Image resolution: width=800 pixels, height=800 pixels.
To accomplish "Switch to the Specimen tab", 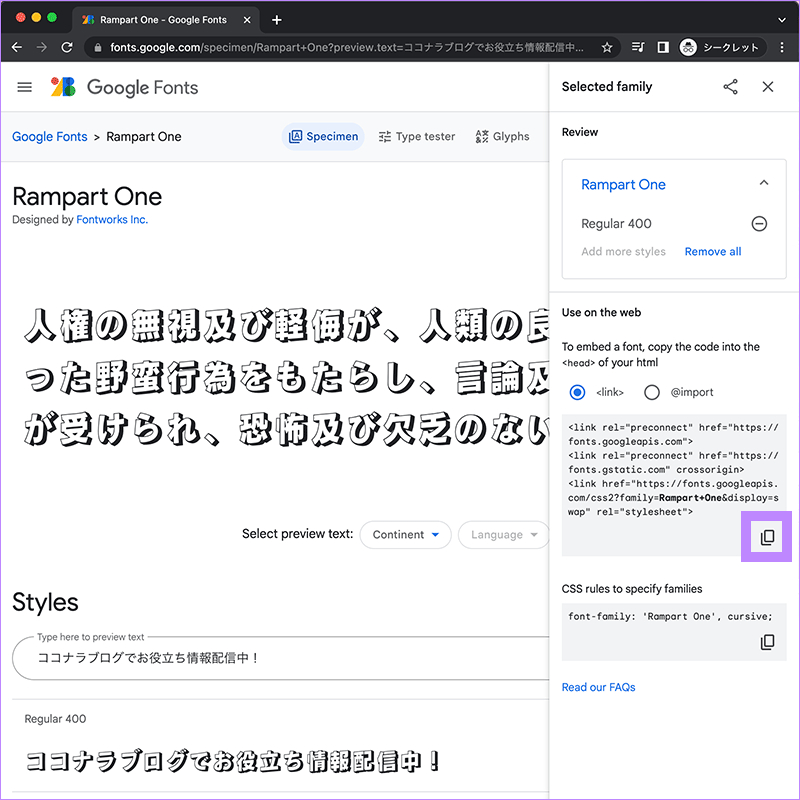I will pyautogui.click(x=323, y=136).
